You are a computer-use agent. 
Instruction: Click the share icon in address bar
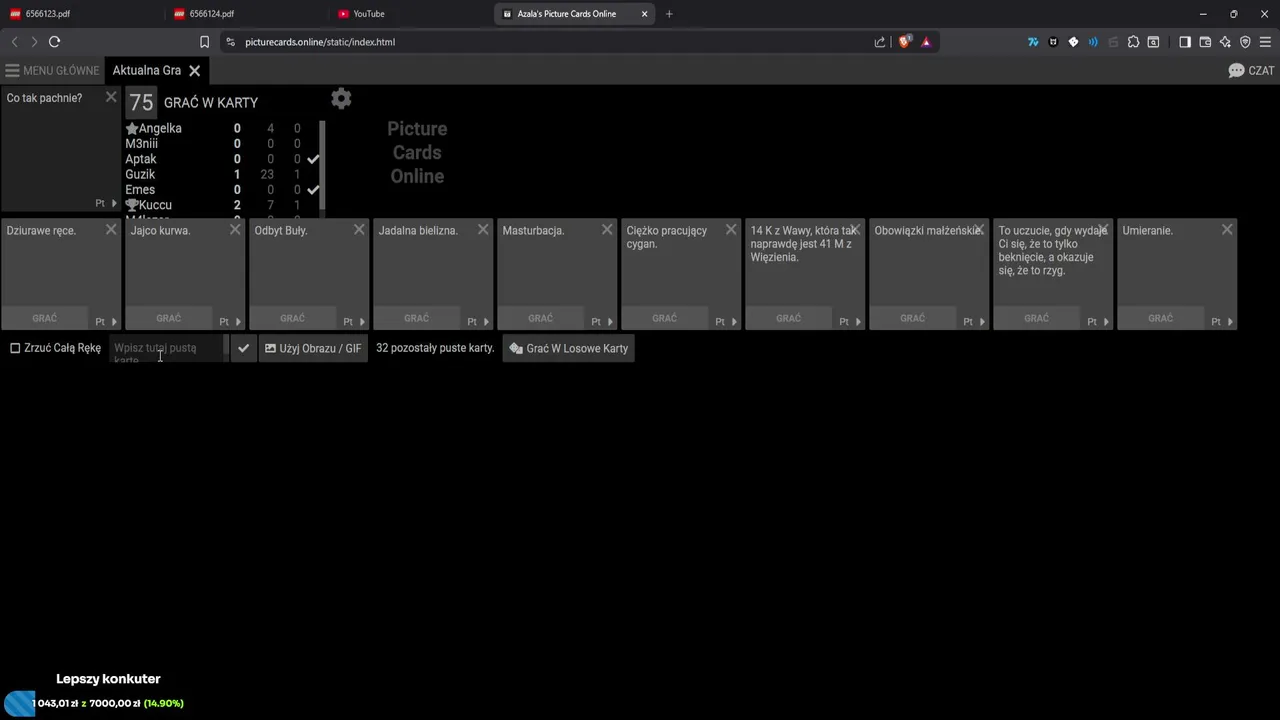coord(880,42)
